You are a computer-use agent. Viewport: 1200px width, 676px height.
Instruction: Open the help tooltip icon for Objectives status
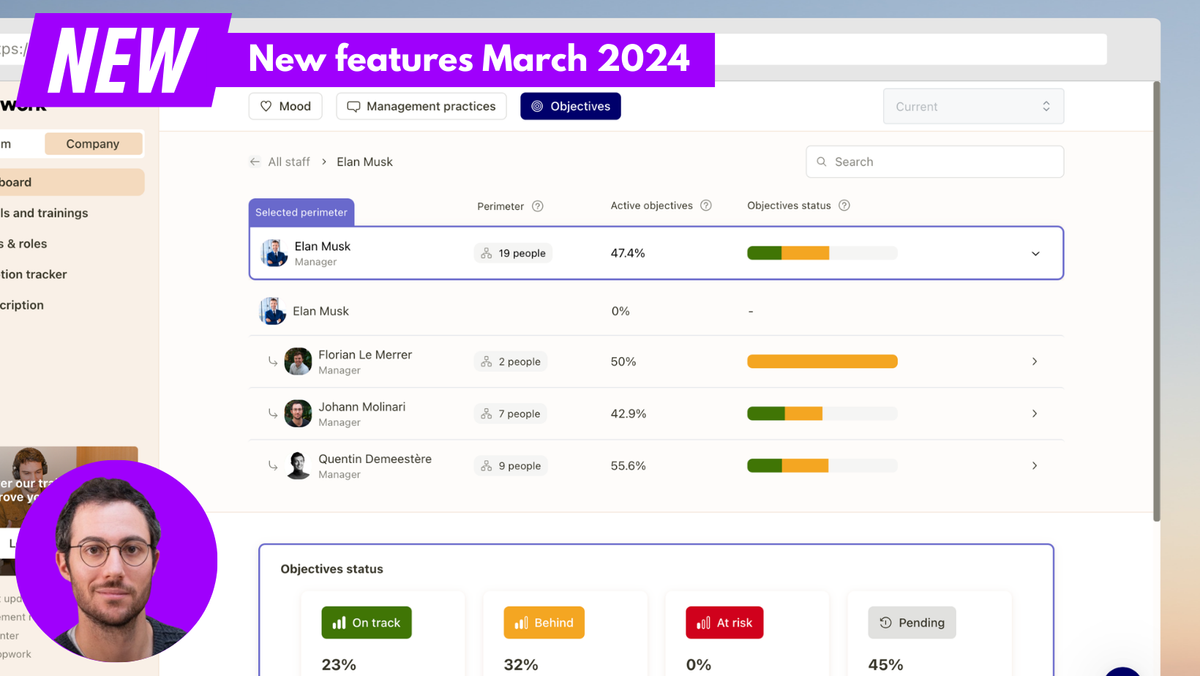(843, 206)
